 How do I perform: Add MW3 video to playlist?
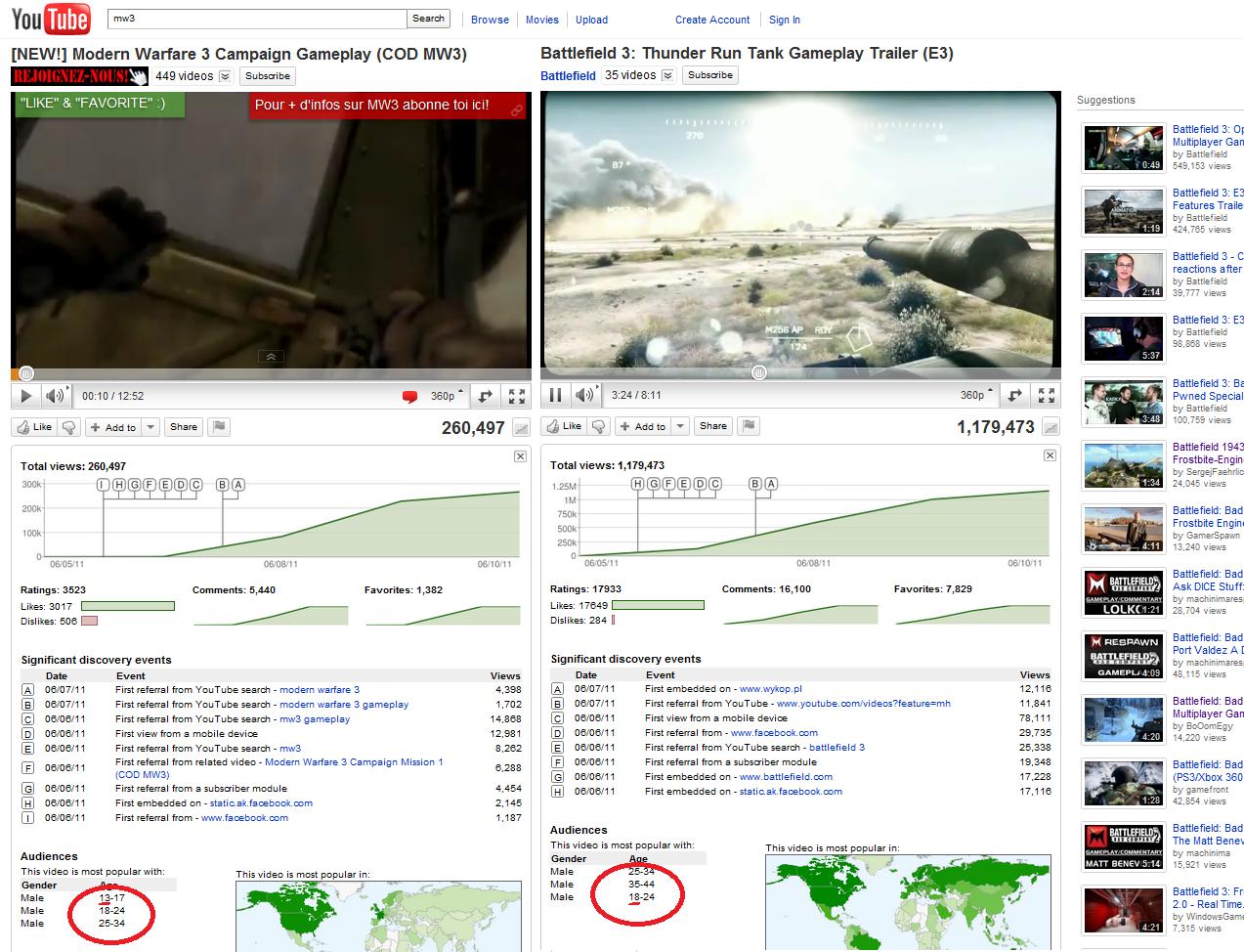click(113, 427)
